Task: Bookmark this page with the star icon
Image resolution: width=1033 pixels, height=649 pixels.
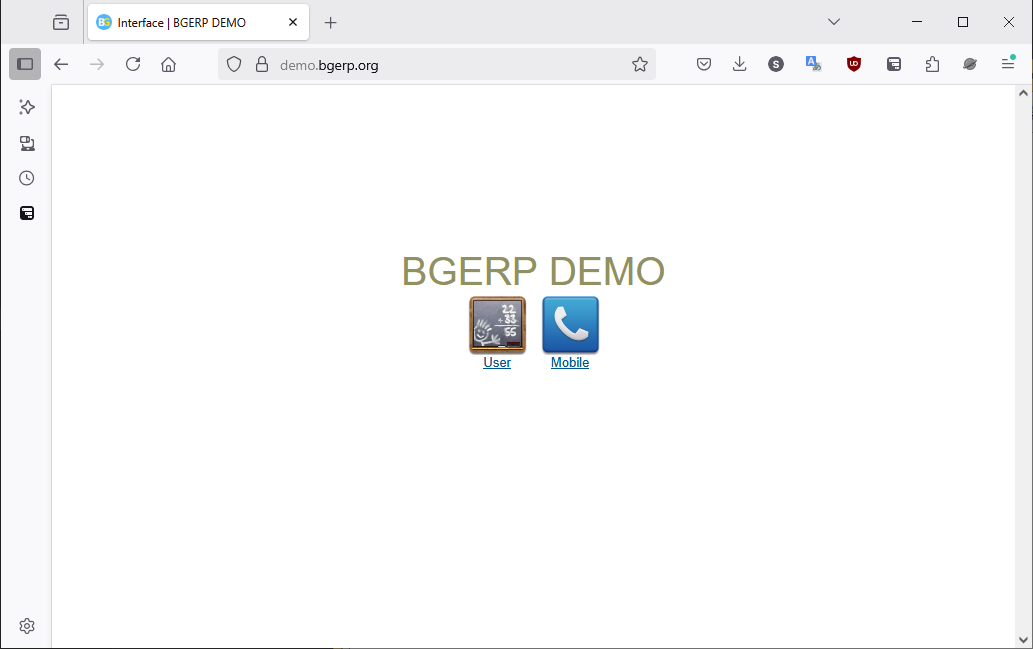Action: tap(640, 64)
